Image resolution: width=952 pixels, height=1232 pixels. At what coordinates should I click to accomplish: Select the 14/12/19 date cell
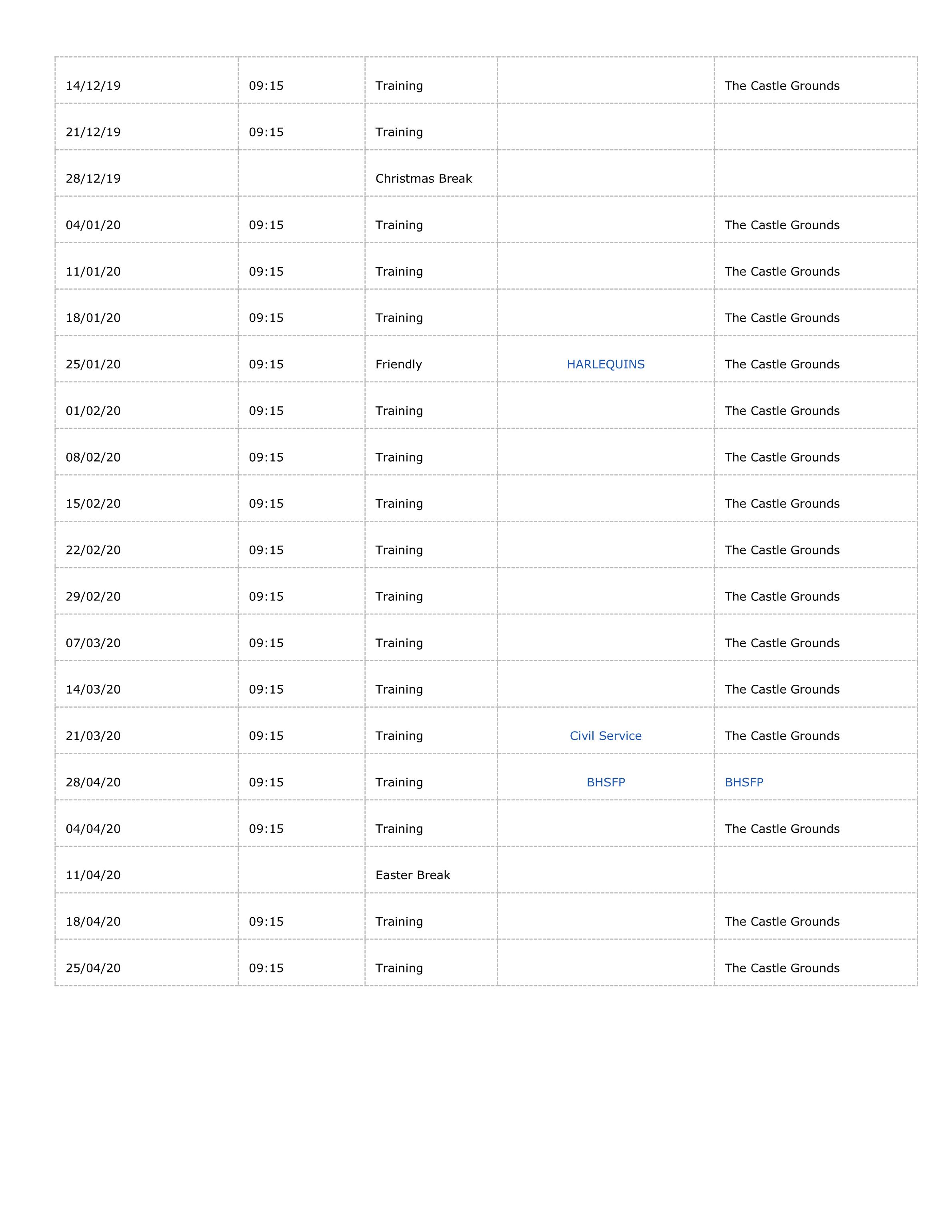[93, 86]
